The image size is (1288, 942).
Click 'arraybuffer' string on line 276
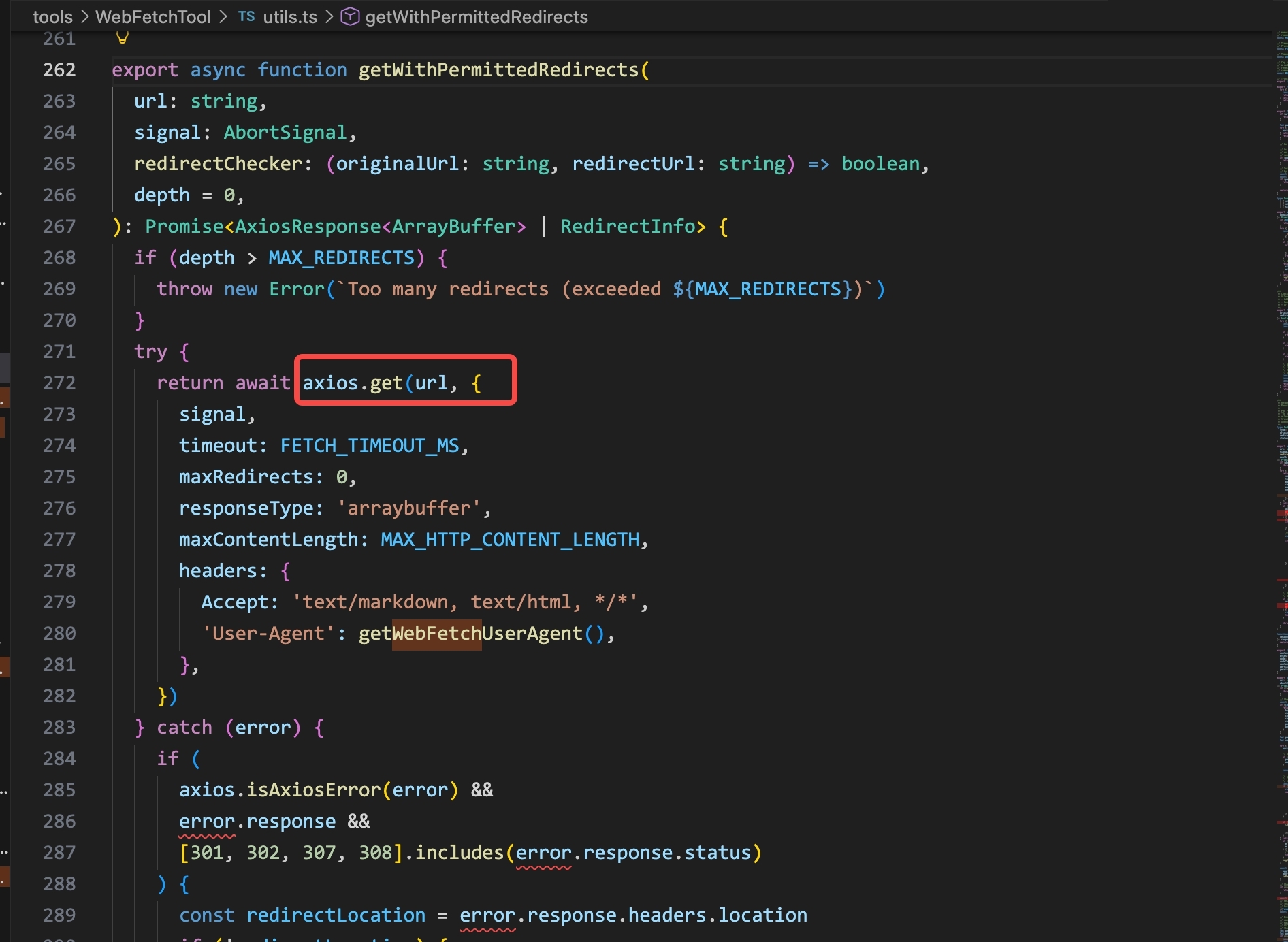point(409,508)
